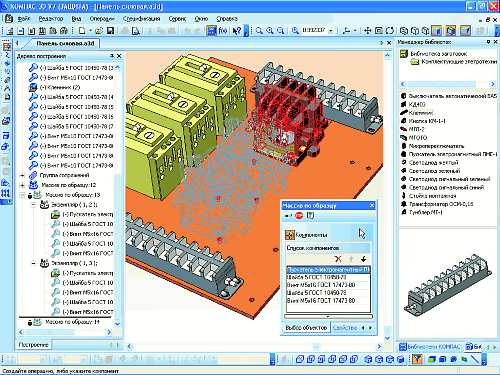
Task: Select Кнопка КМ-1-1 in library list
Action: coord(427,121)
